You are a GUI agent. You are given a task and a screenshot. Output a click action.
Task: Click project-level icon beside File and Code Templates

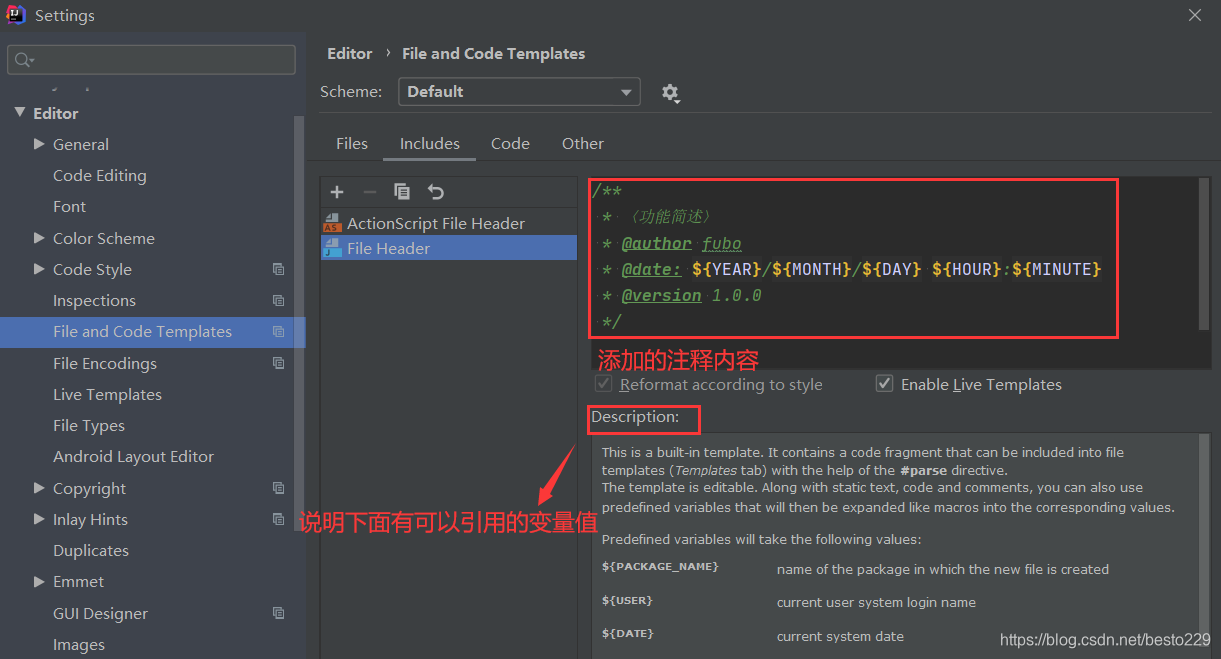point(278,331)
